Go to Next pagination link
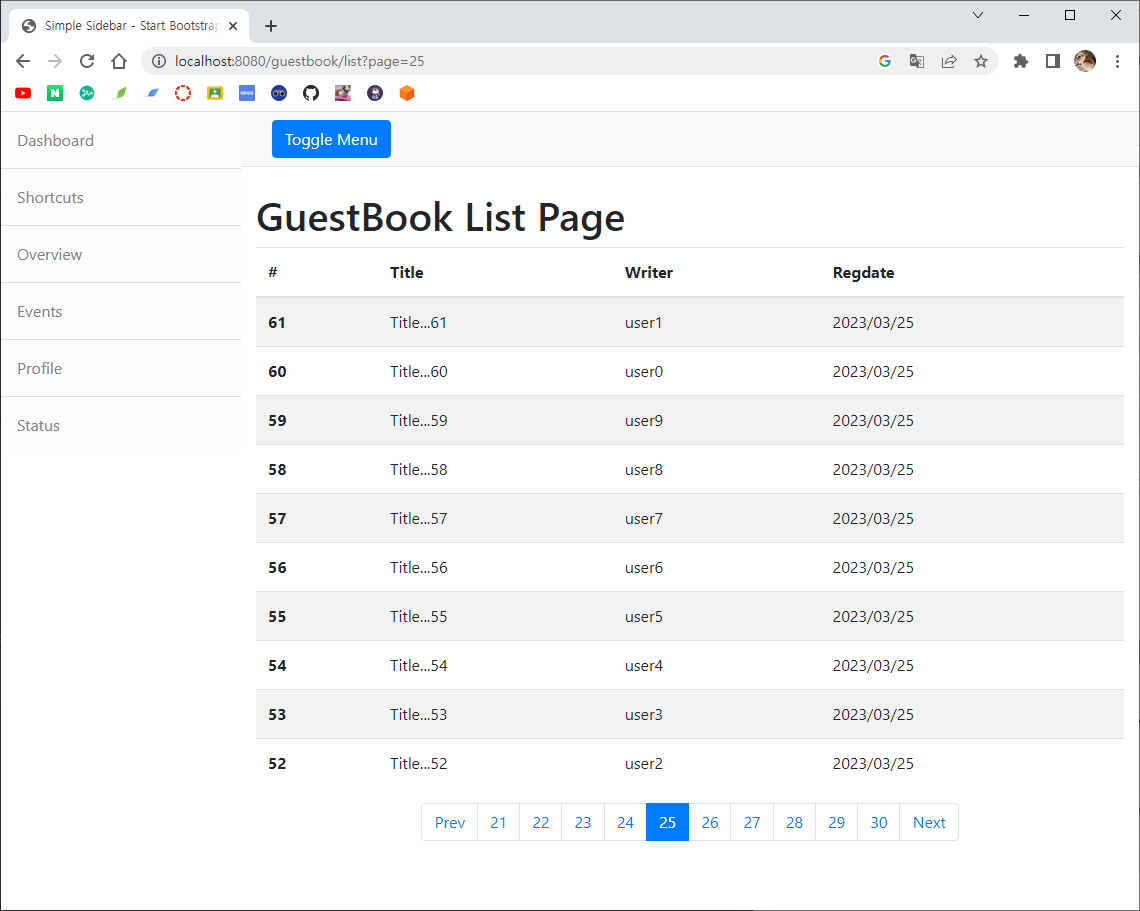The image size is (1140, 911). (x=929, y=822)
